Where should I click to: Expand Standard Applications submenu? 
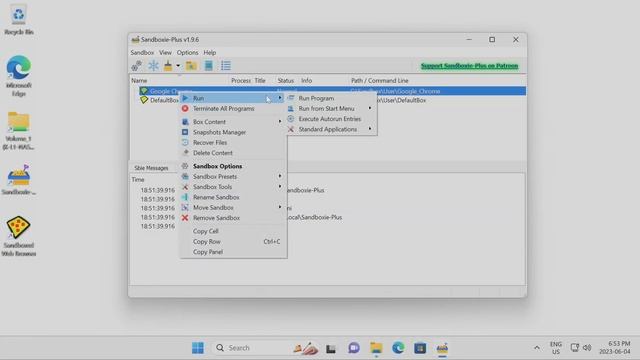331,129
